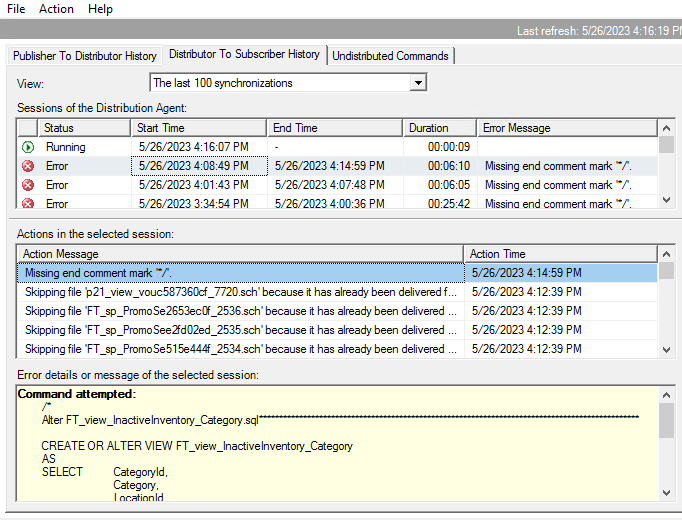Click error icon for 4:08:49 PM session

coord(28,166)
